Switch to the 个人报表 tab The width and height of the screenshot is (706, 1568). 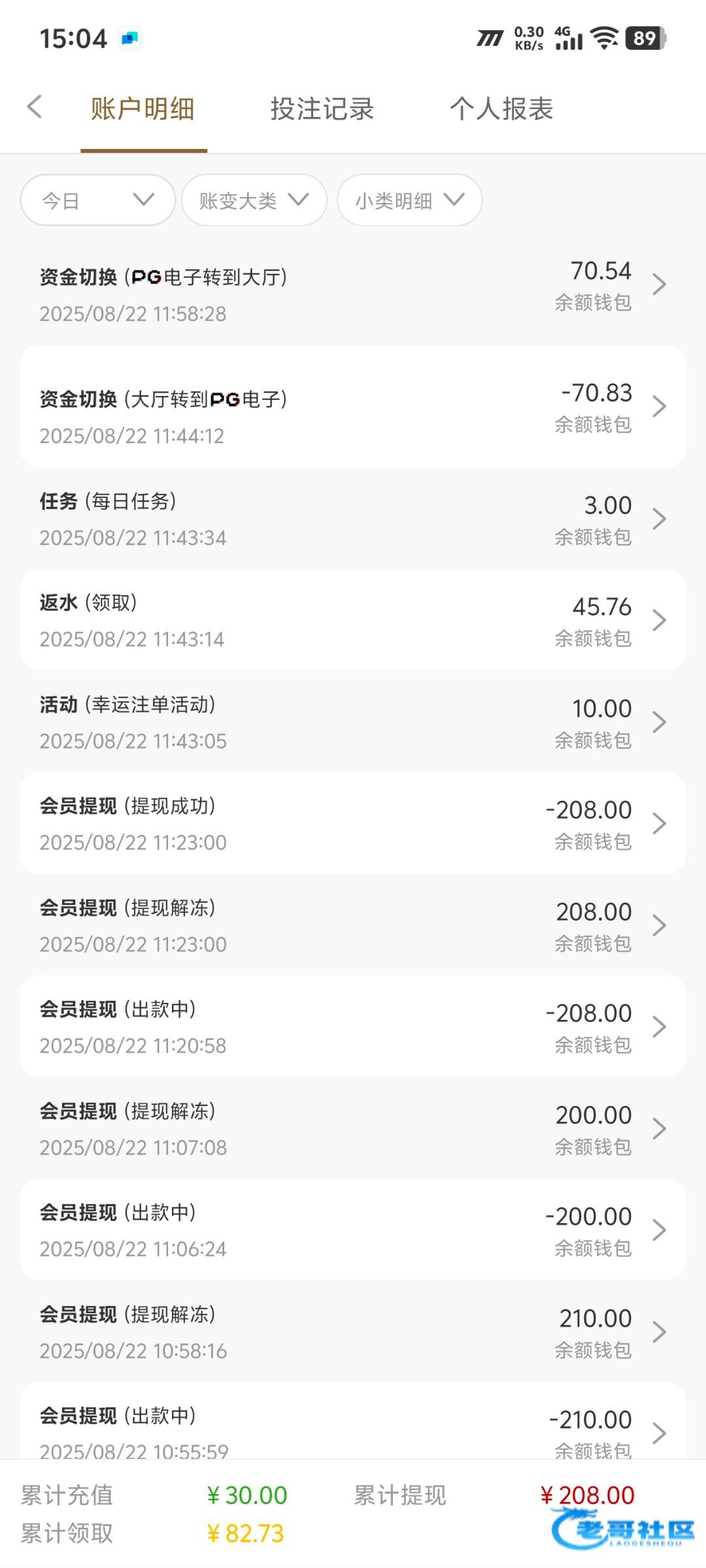[501, 109]
